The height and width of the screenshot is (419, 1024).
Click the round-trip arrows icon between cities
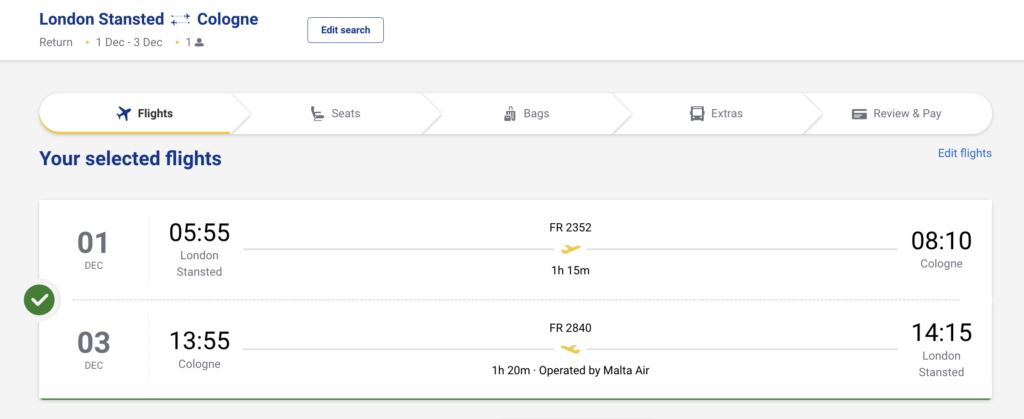(180, 19)
